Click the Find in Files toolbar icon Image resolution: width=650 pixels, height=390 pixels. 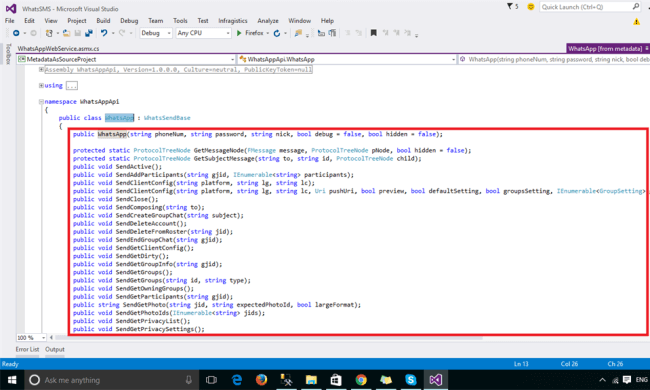[x=298, y=33]
